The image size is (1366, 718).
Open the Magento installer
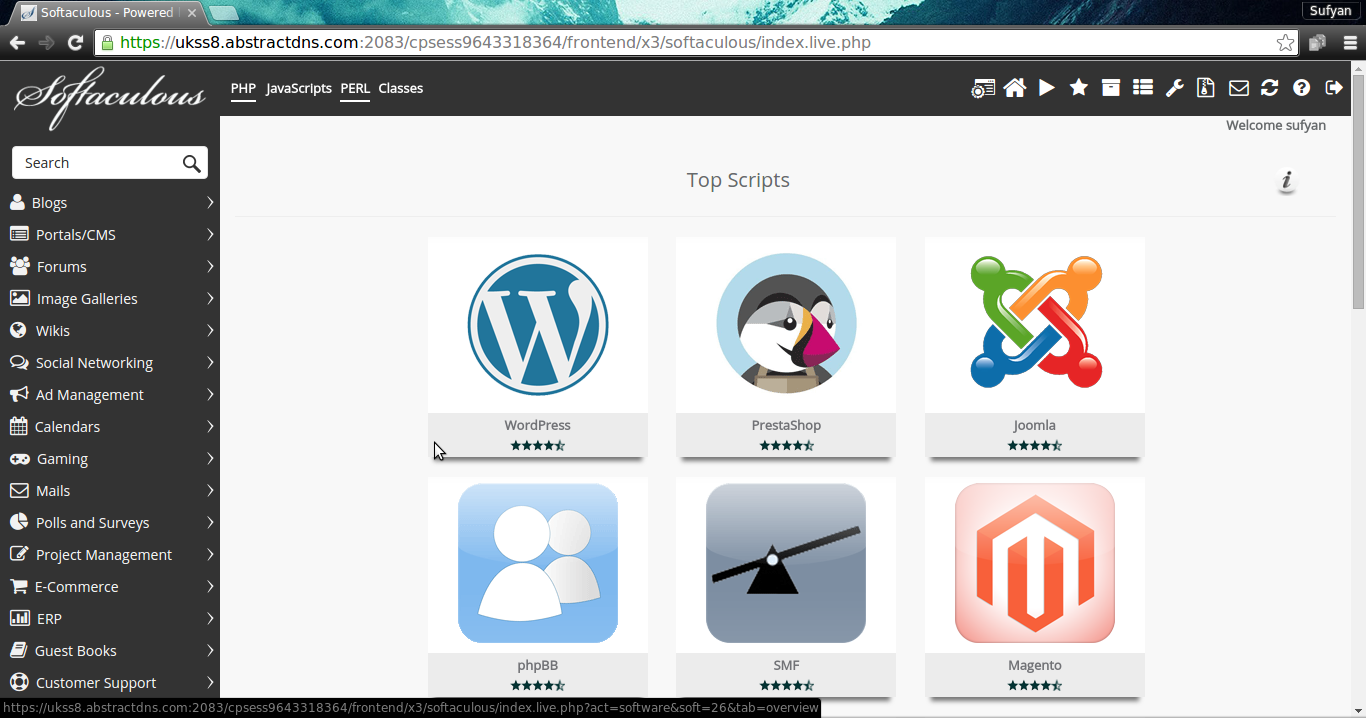coord(1034,563)
